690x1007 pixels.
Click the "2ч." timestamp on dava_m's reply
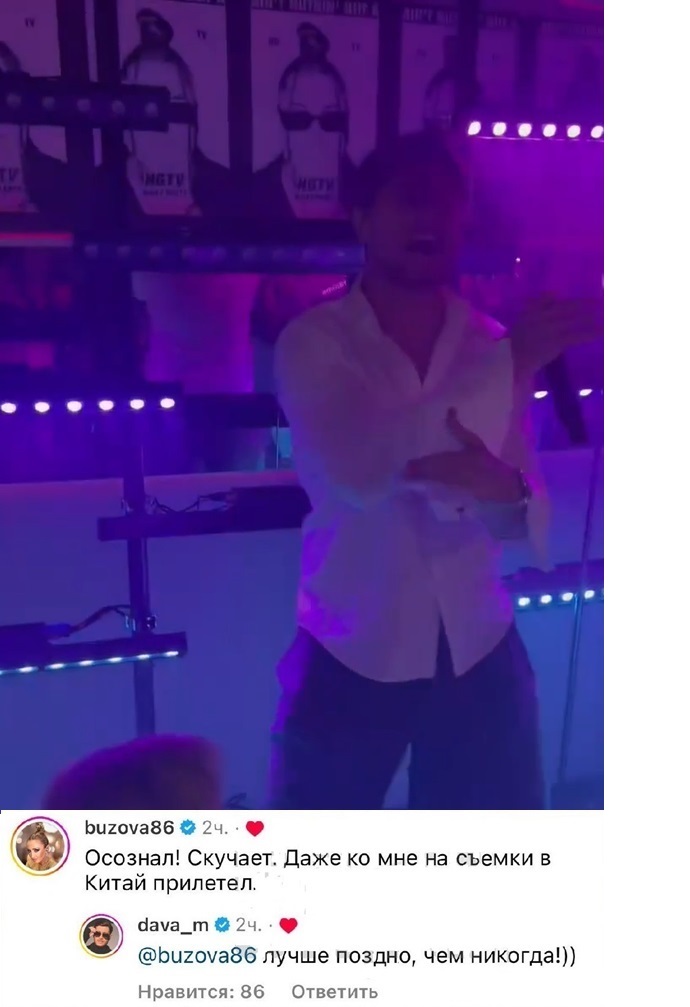click(249, 925)
